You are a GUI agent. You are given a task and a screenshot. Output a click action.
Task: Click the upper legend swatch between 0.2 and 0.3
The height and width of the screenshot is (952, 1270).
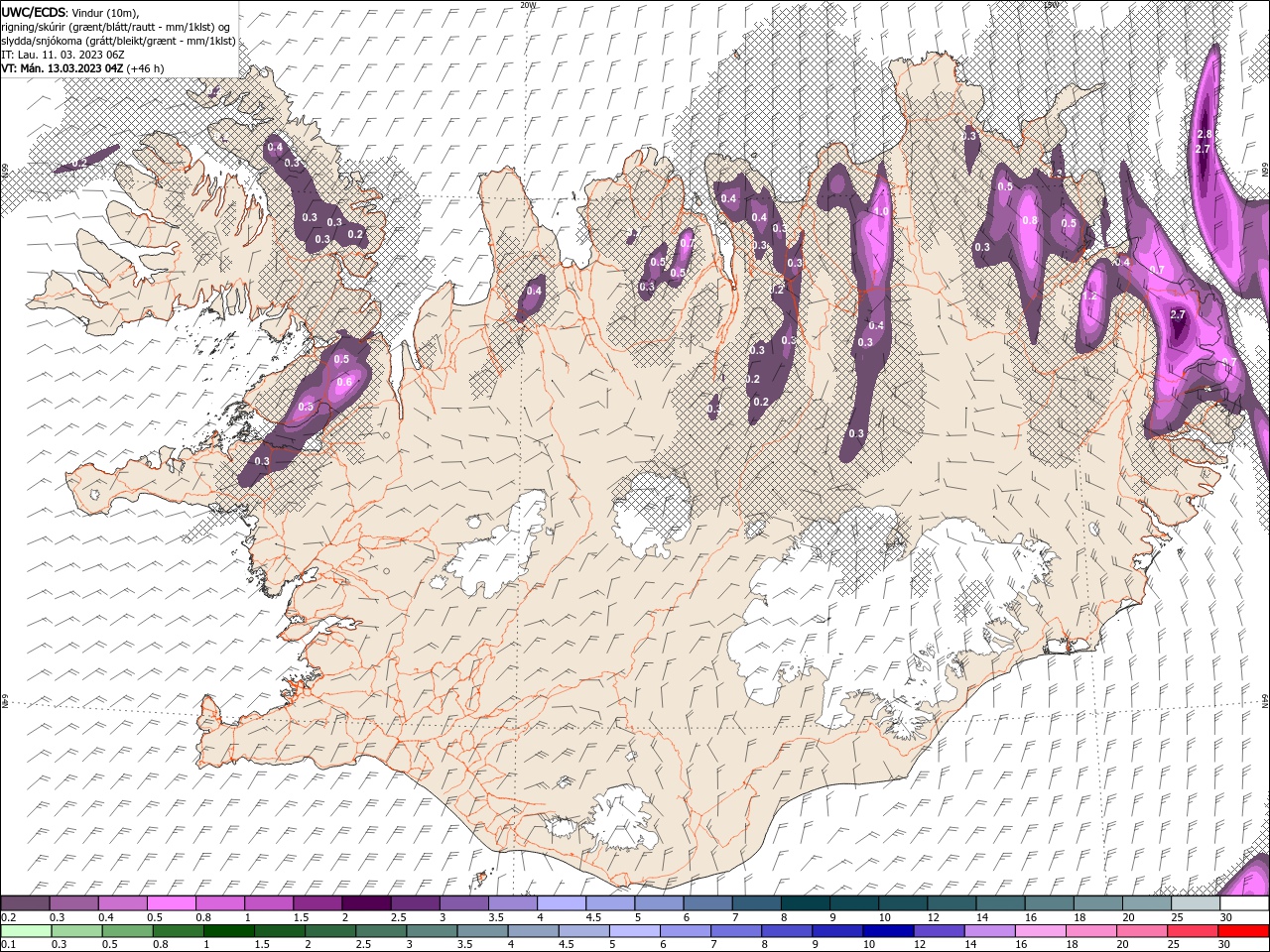[25, 903]
